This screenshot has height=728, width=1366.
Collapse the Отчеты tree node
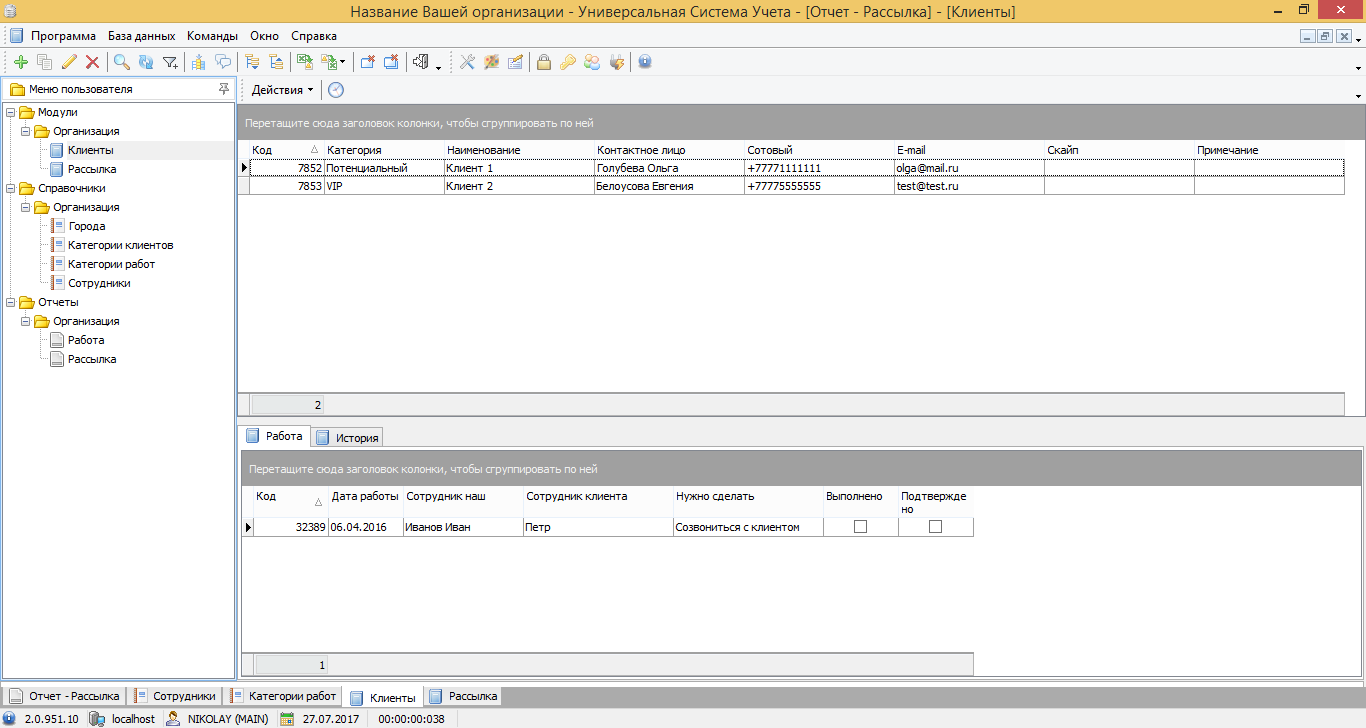pos(11,302)
